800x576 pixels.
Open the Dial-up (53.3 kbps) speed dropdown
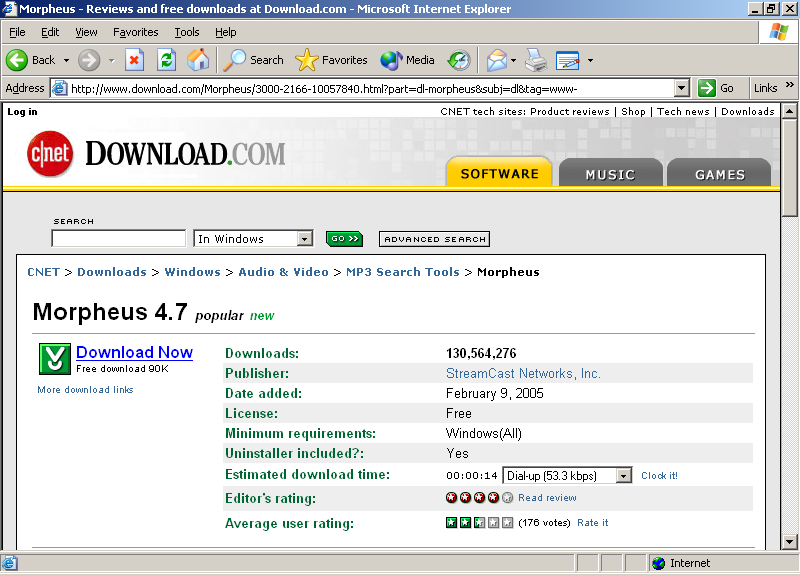point(623,475)
